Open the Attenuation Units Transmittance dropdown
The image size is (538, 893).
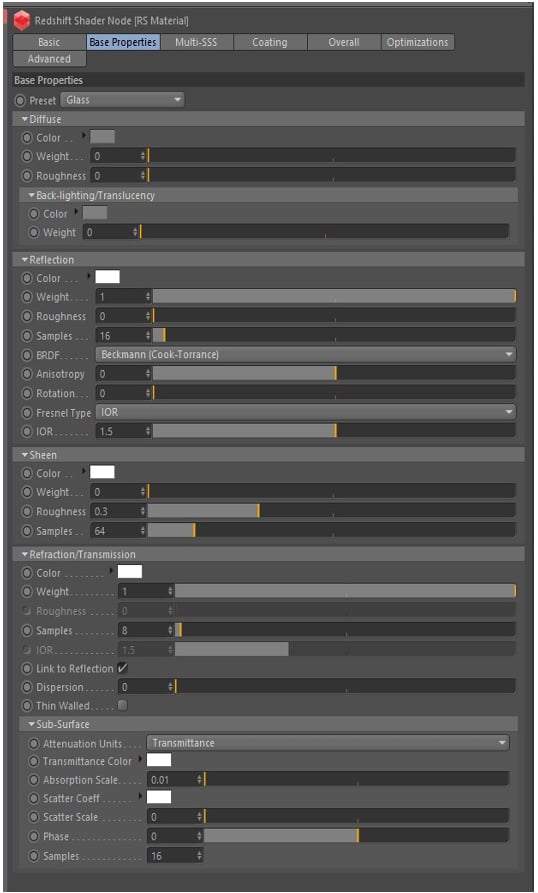(328, 743)
